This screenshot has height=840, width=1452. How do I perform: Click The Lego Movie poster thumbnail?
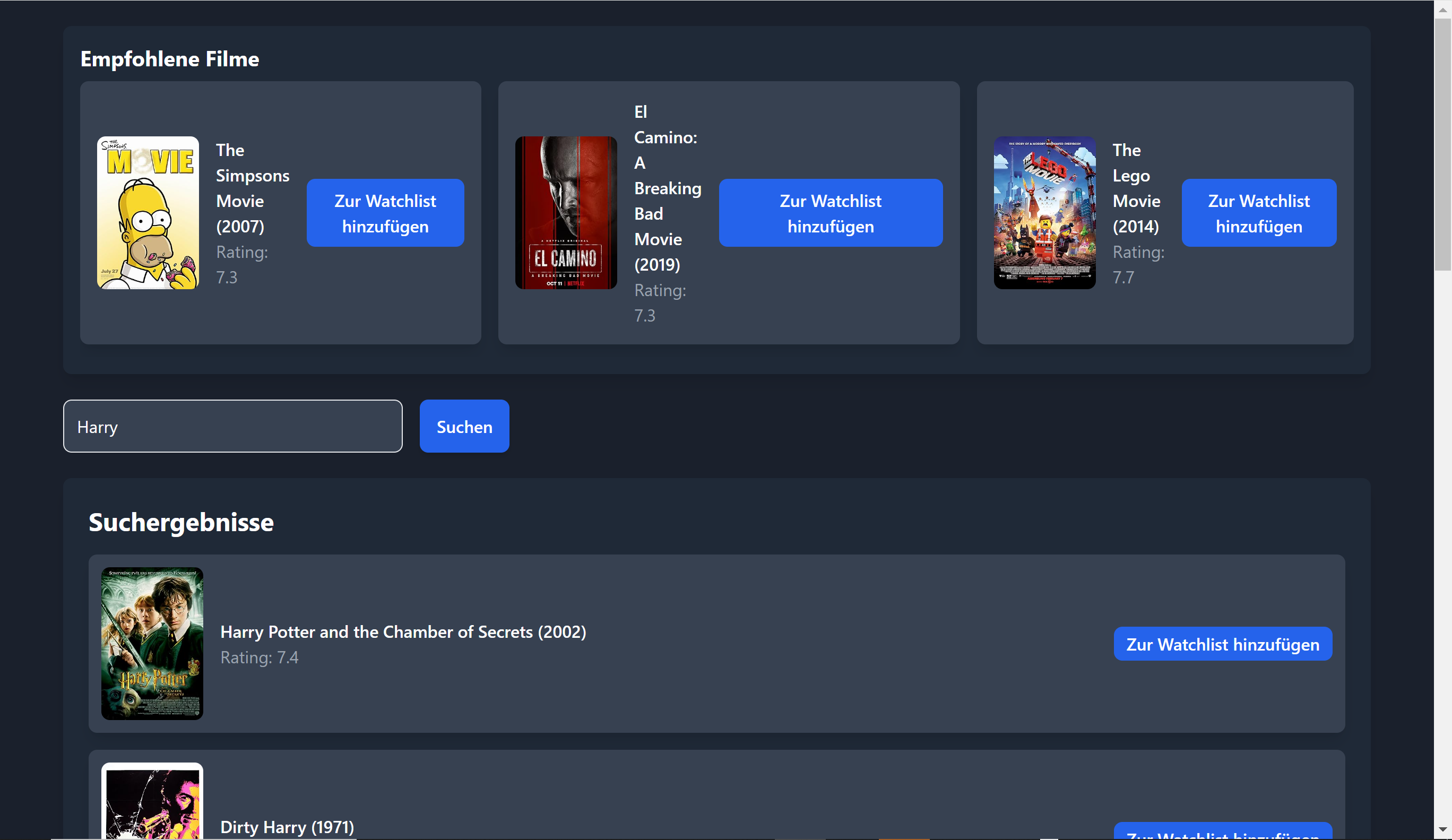coord(1044,213)
